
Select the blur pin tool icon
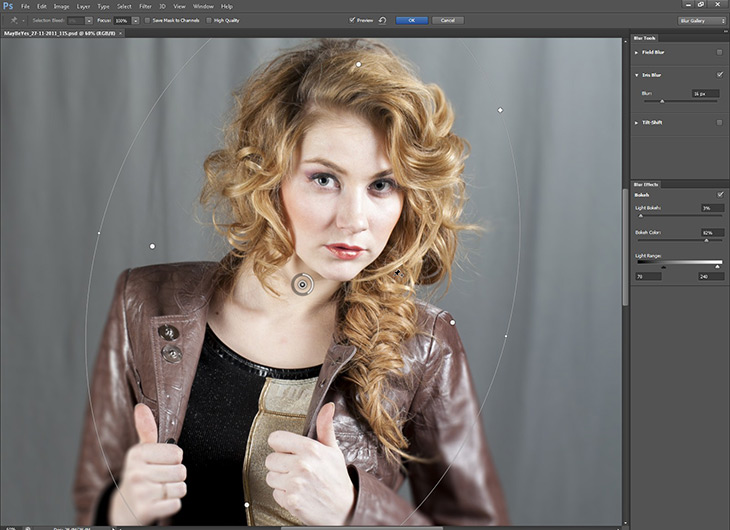click(x=14, y=20)
